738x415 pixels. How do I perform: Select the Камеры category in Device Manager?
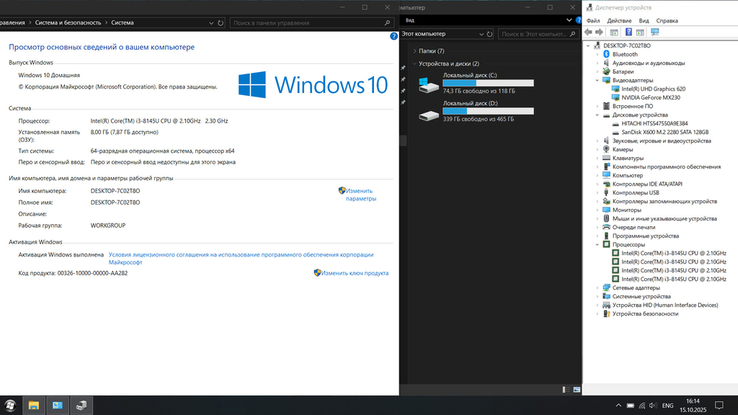622,149
